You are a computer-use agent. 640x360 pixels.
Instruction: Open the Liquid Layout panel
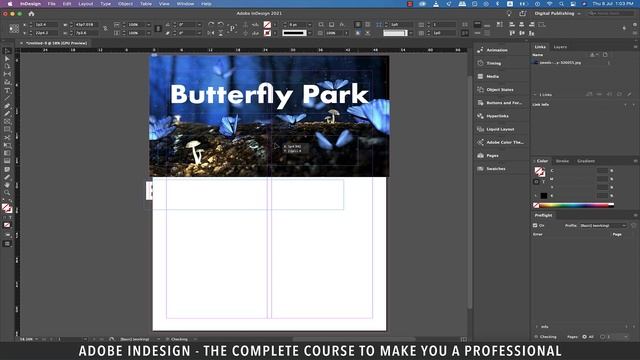[x=501, y=129]
